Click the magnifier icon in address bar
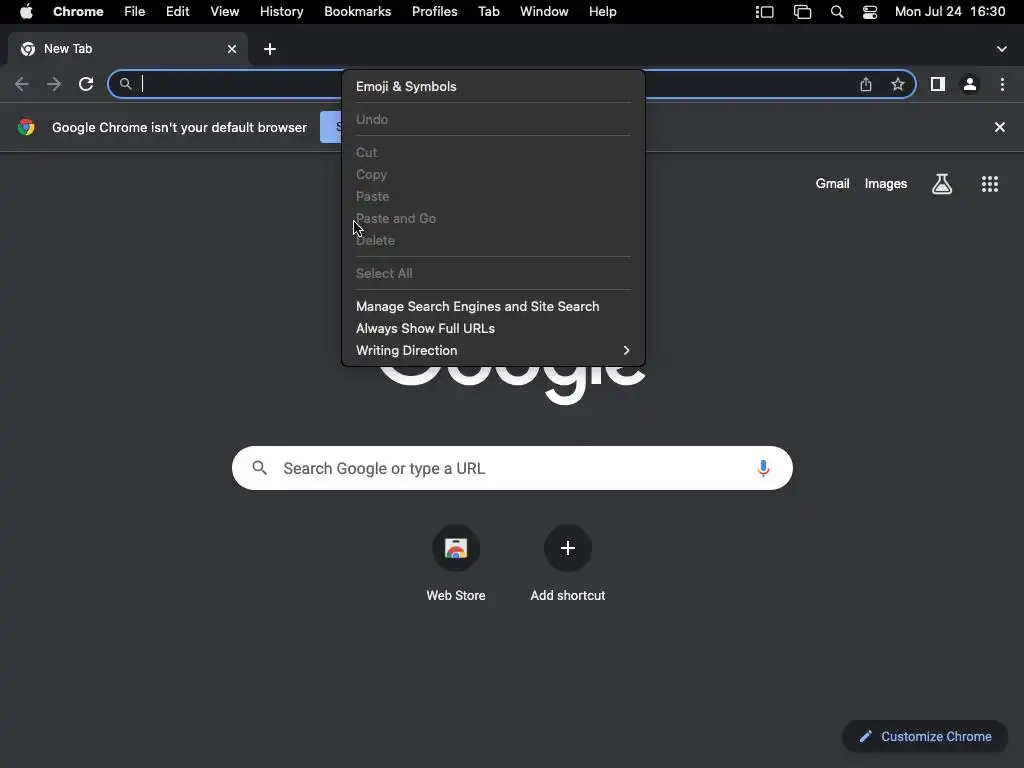 [125, 84]
